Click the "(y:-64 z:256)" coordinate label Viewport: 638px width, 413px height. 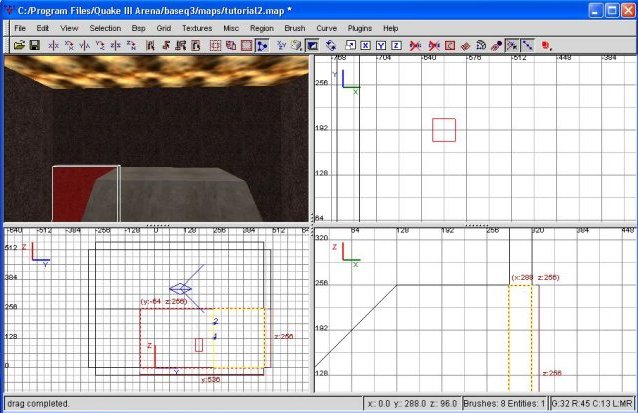click(x=164, y=302)
